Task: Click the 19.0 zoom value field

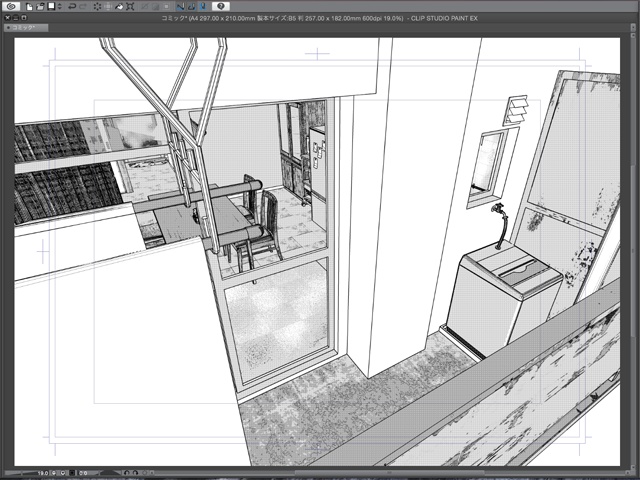Action: click(43, 473)
